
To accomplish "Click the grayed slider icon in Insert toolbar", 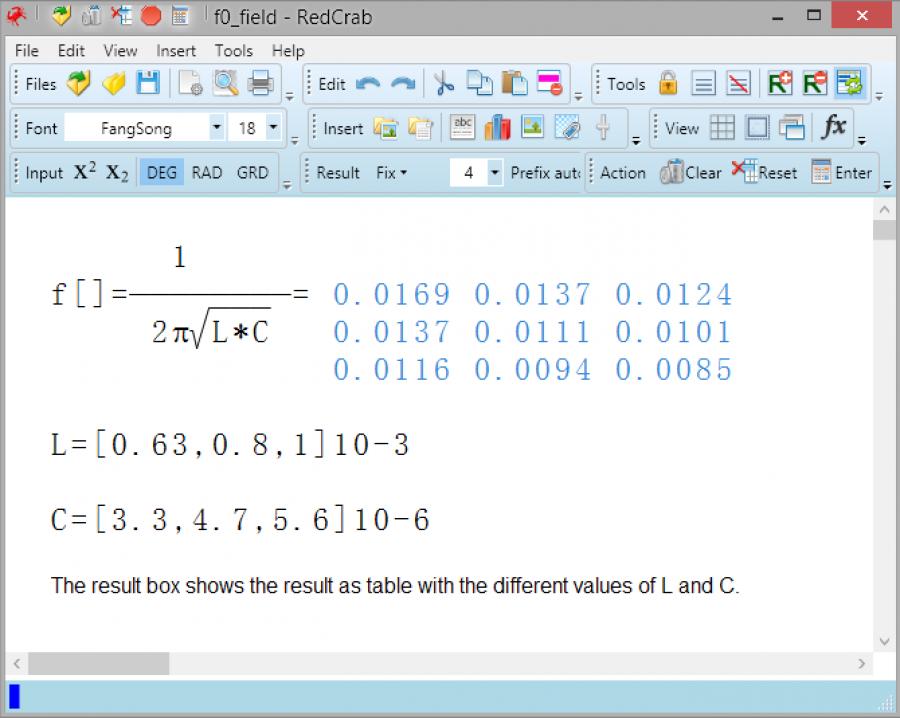I will coord(603,127).
